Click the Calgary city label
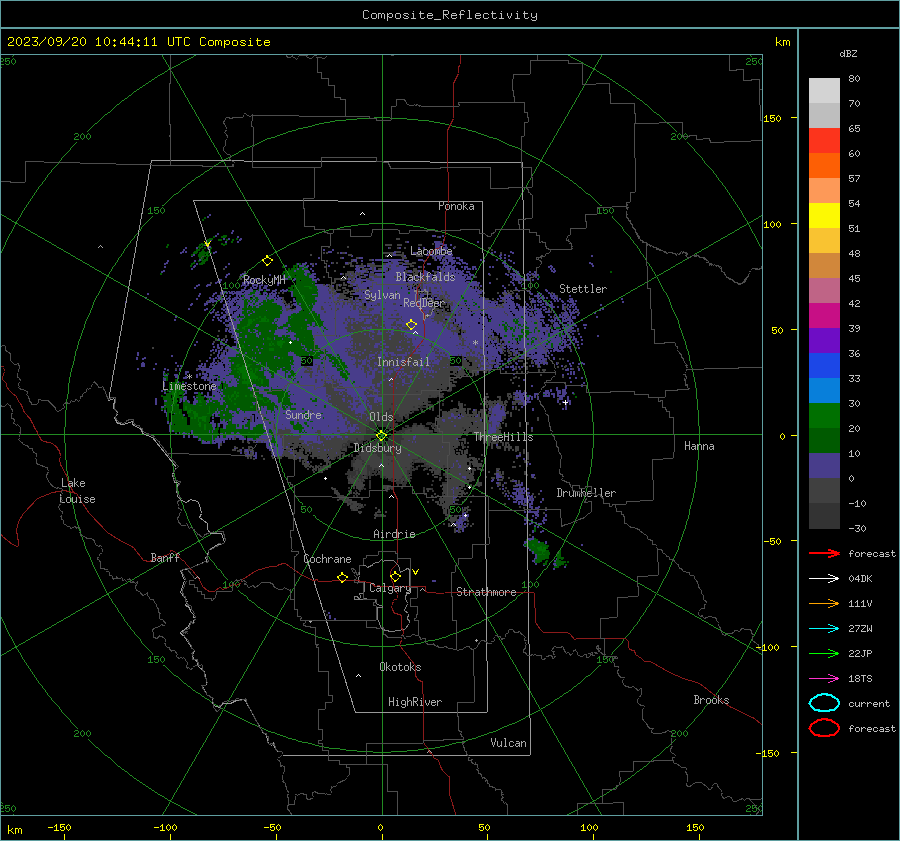900x841 pixels. 390,588
